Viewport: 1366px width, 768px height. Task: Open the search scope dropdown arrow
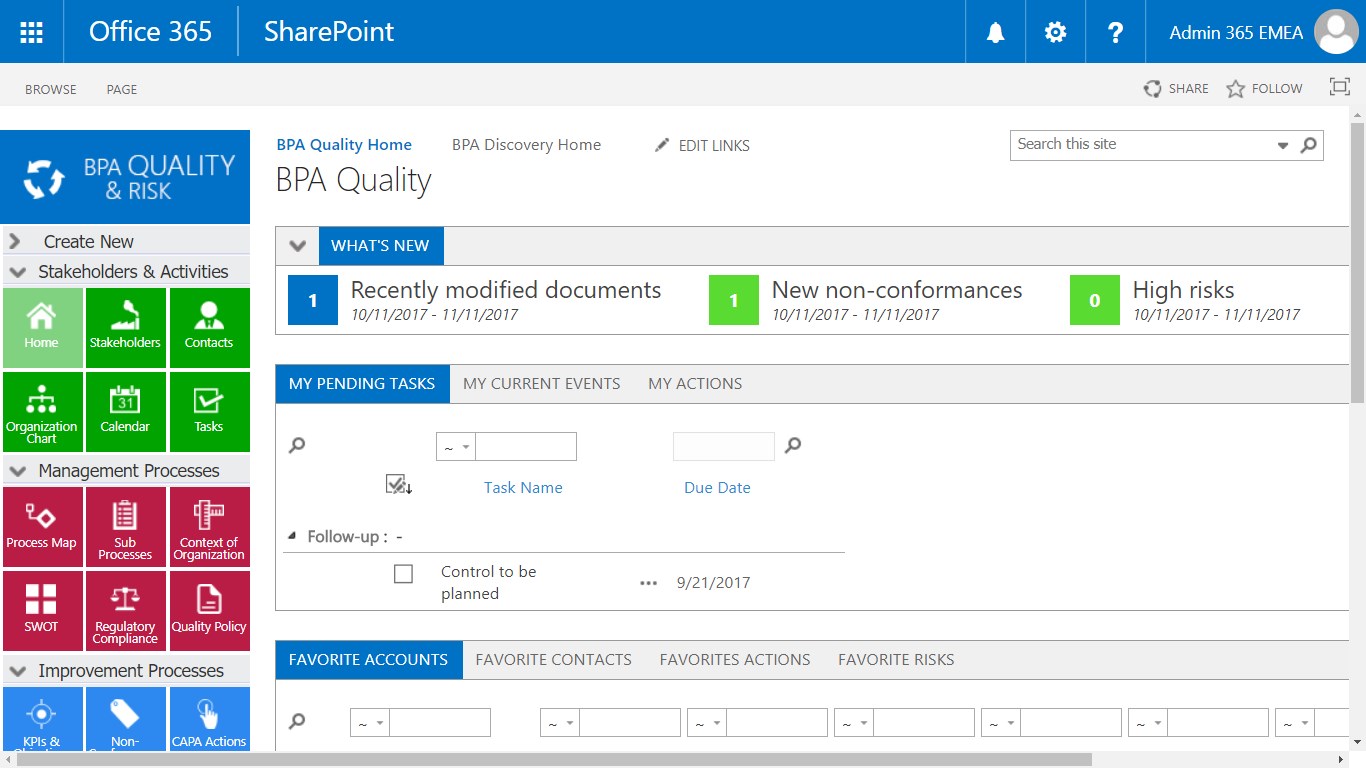tap(1283, 146)
